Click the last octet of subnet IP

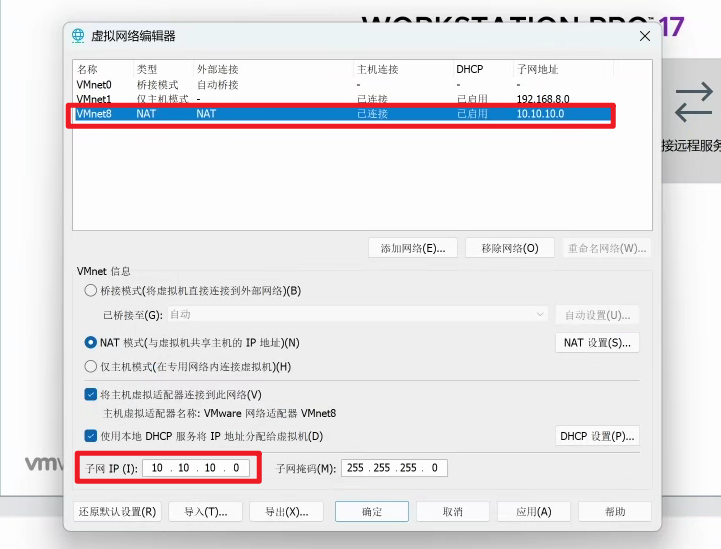[x=236, y=468]
